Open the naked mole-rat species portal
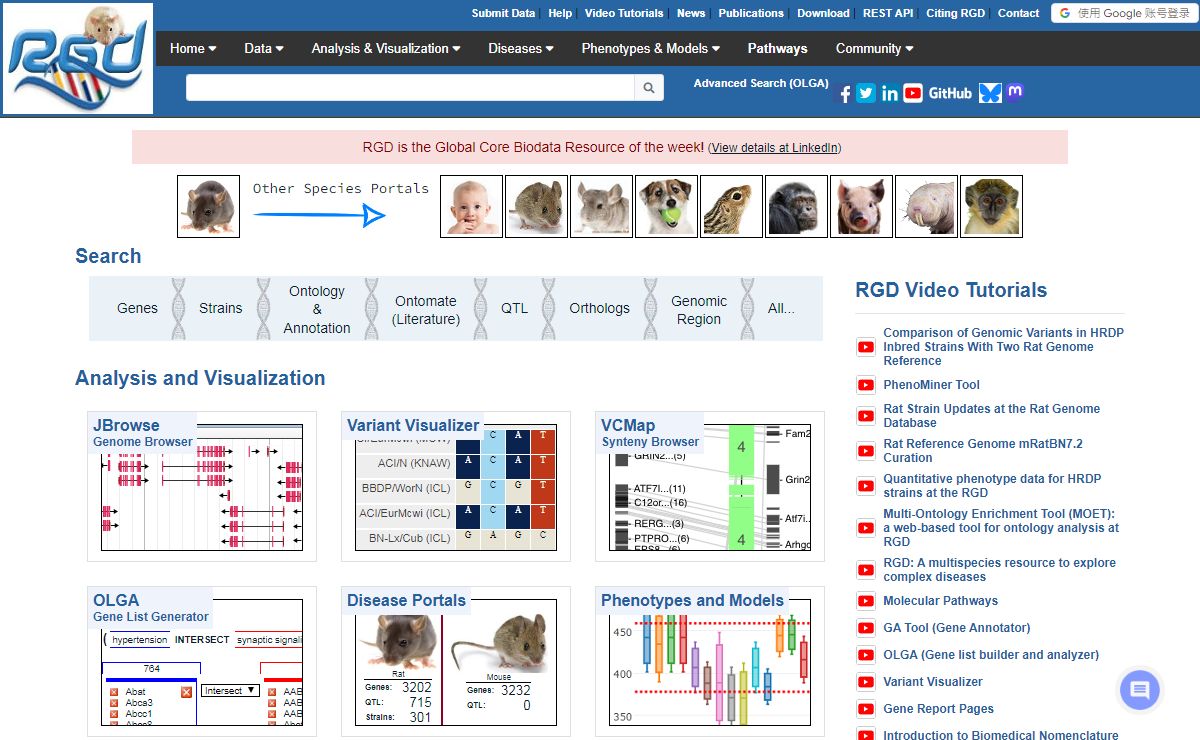Viewport: 1200px width, 740px height. 926,206
